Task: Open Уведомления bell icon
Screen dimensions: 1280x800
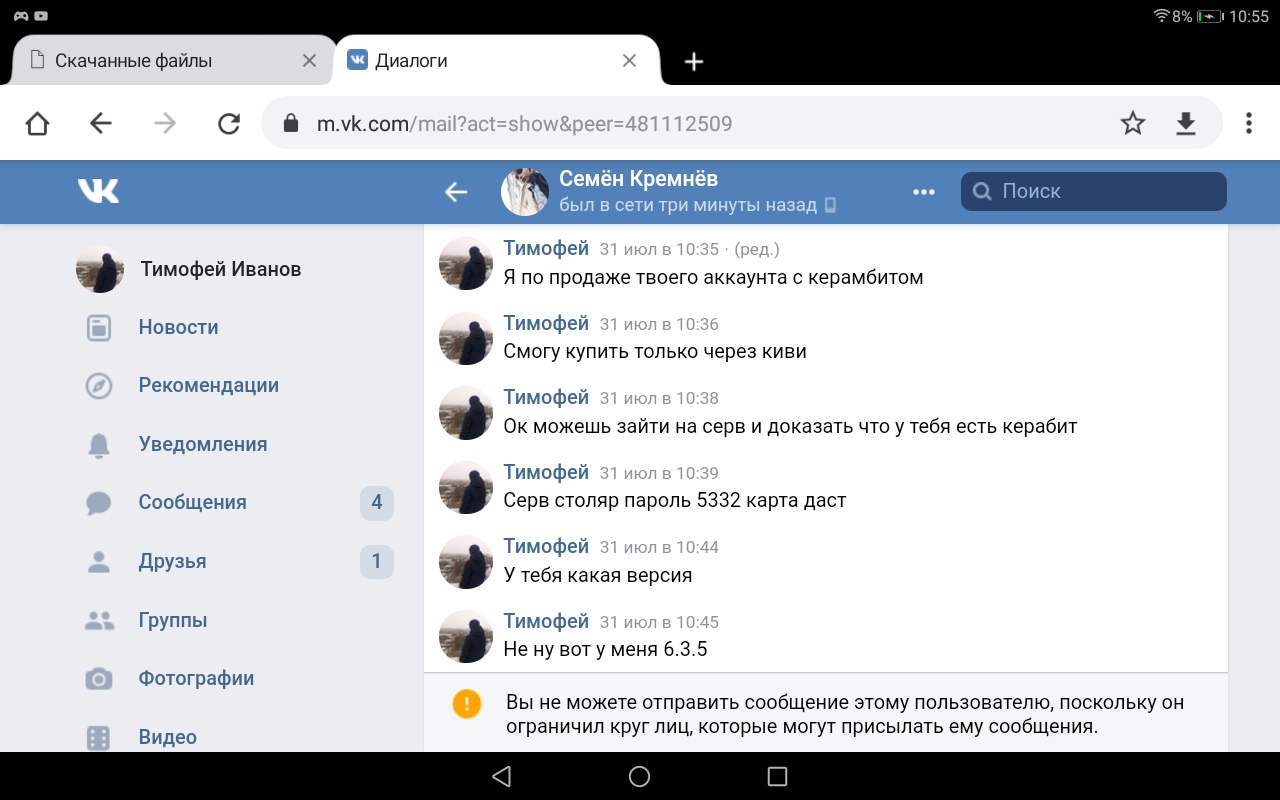Action: [99, 445]
